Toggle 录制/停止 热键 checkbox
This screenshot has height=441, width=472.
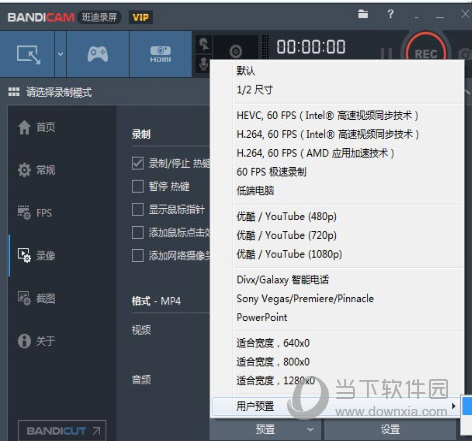point(138,163)
